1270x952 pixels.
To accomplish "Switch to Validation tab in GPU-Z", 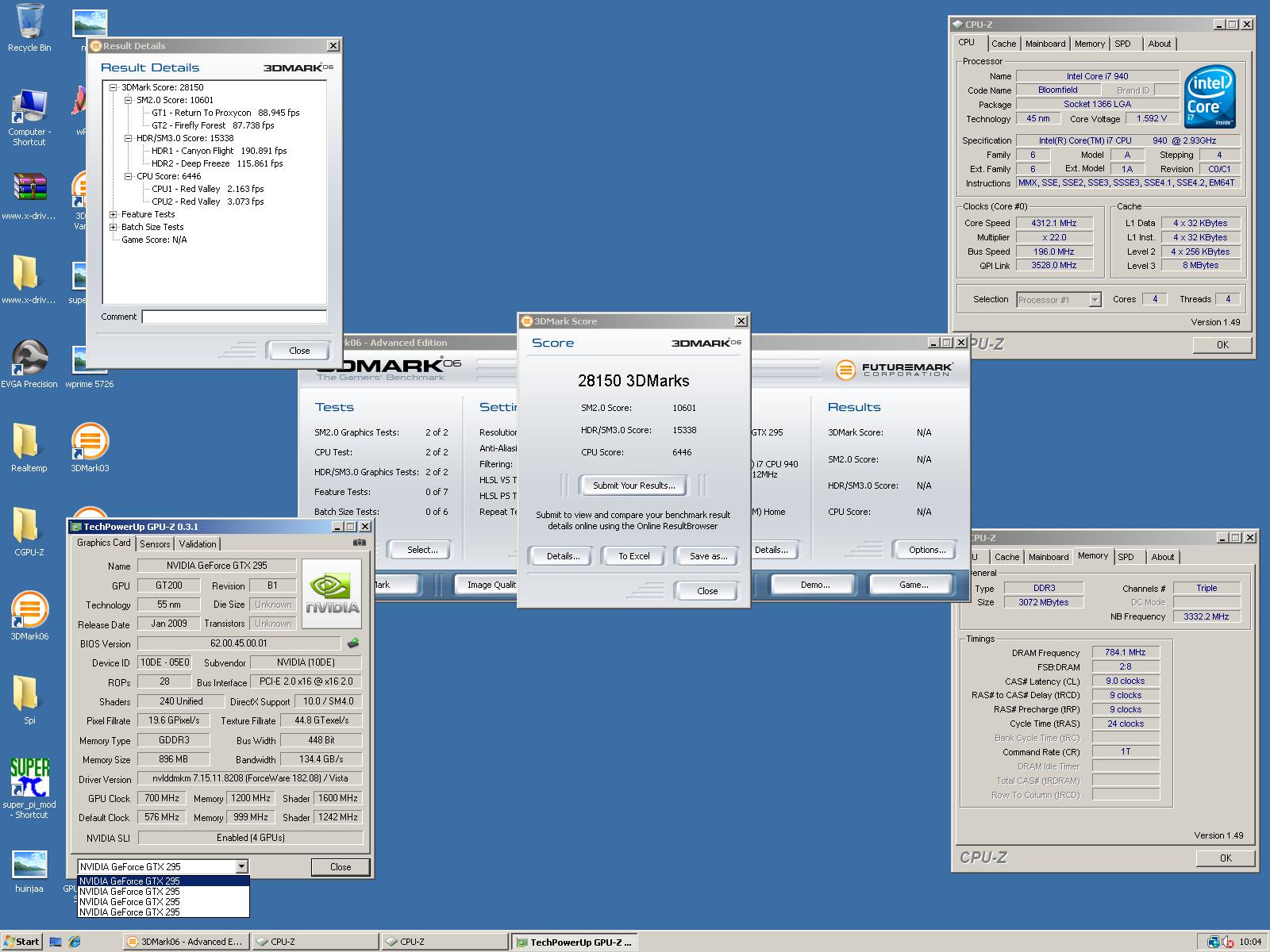I will pyautogui.click(x=198, y=544).
